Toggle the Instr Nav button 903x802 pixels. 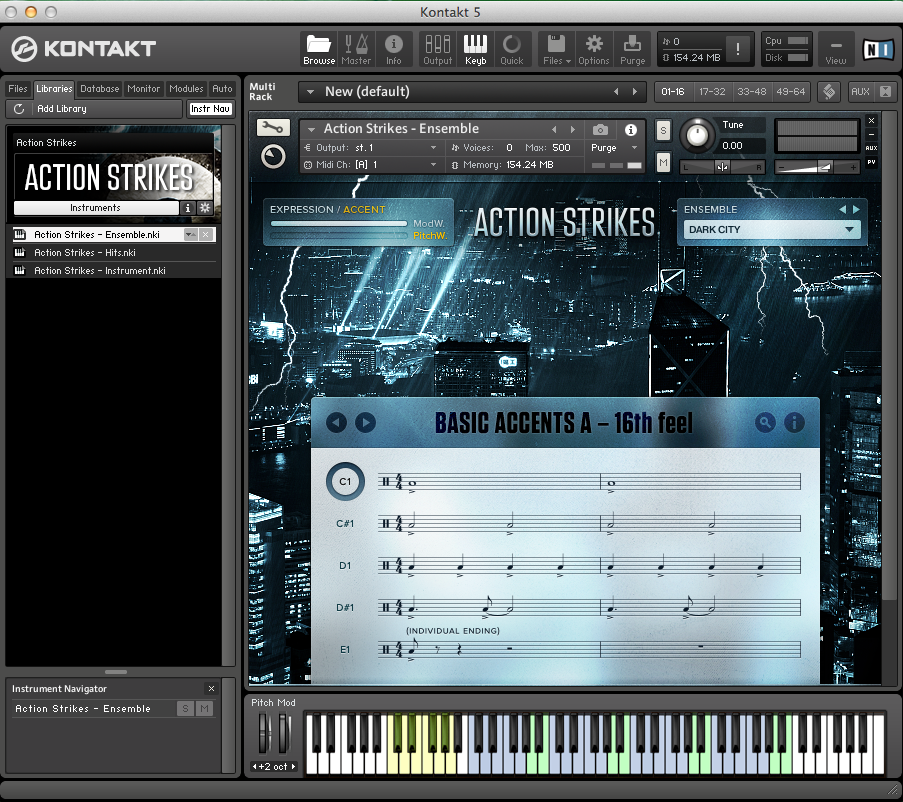pos(210,109)
